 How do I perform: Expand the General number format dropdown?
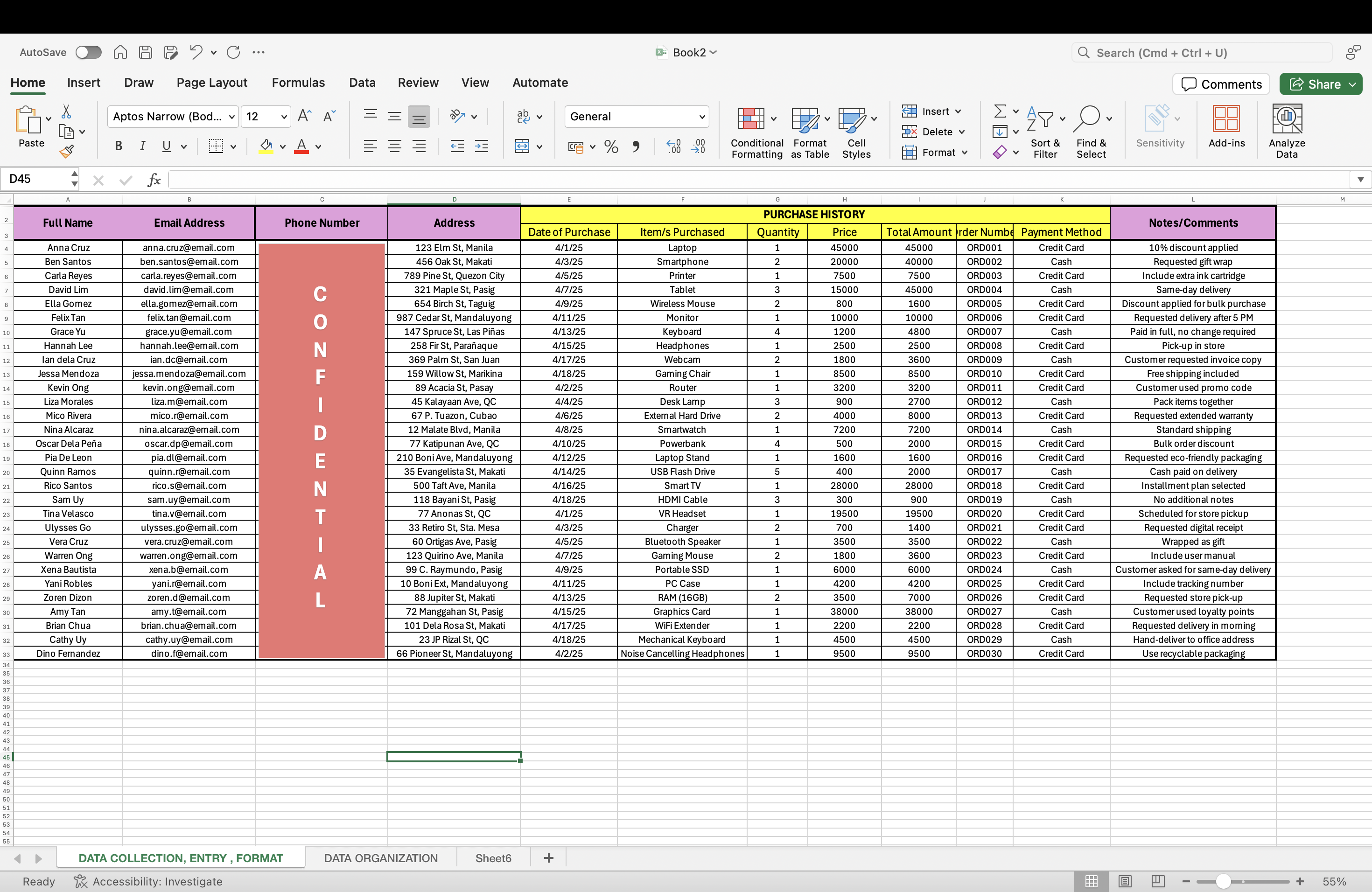tap(701, 117)
